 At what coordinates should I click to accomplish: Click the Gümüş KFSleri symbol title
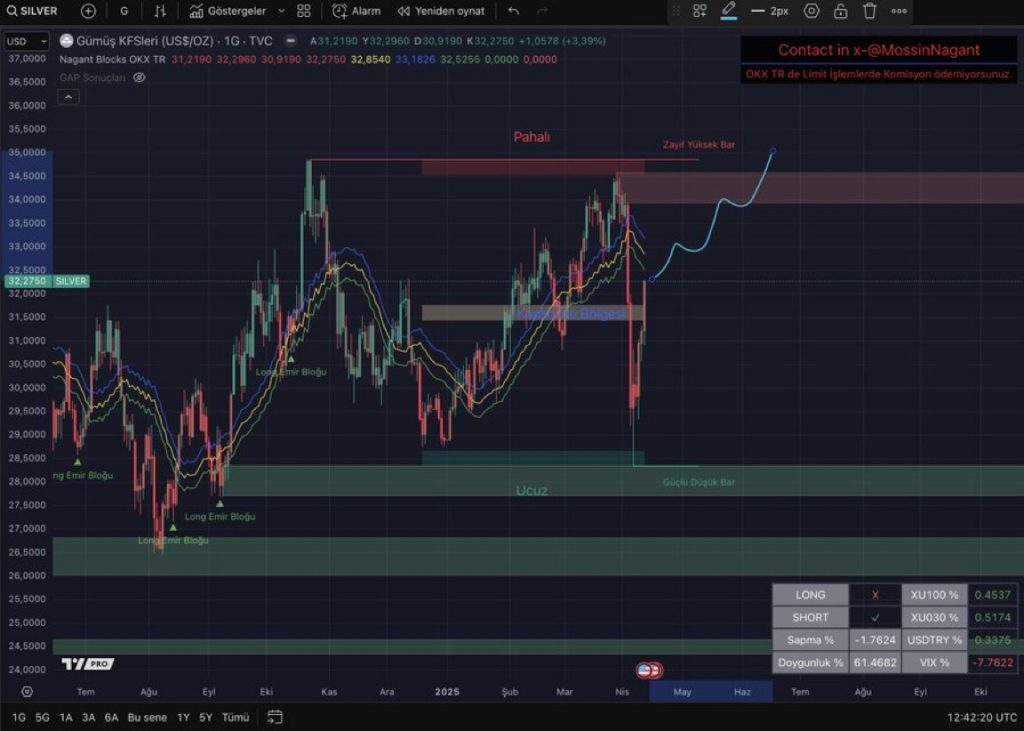pyautogui.click(x=174, y=41)
